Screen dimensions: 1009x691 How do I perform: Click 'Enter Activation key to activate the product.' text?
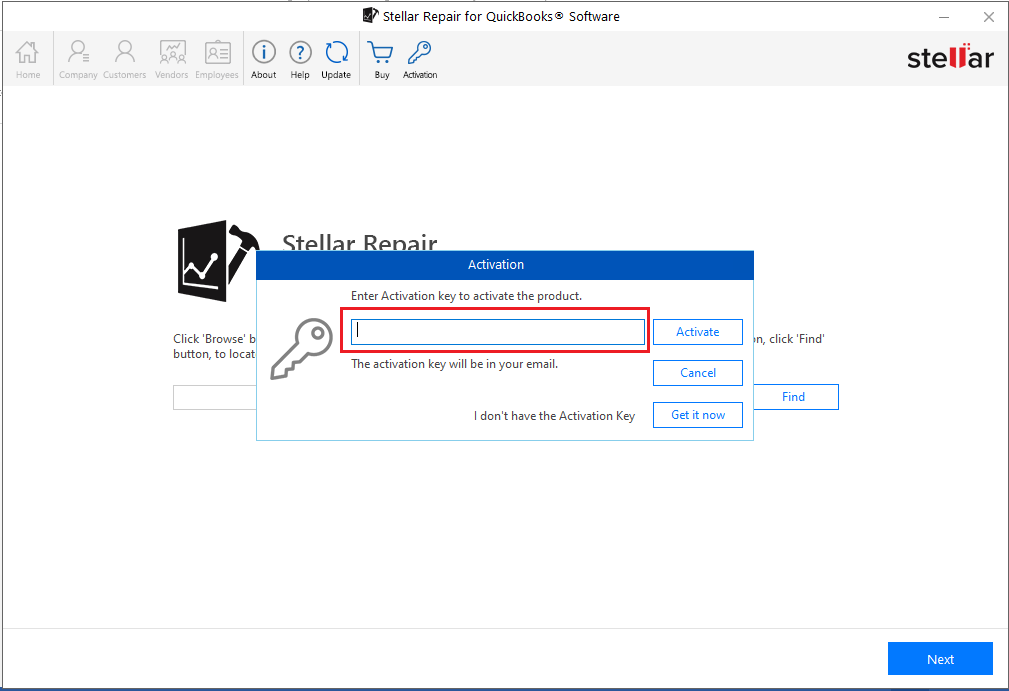tap(466, 296)
